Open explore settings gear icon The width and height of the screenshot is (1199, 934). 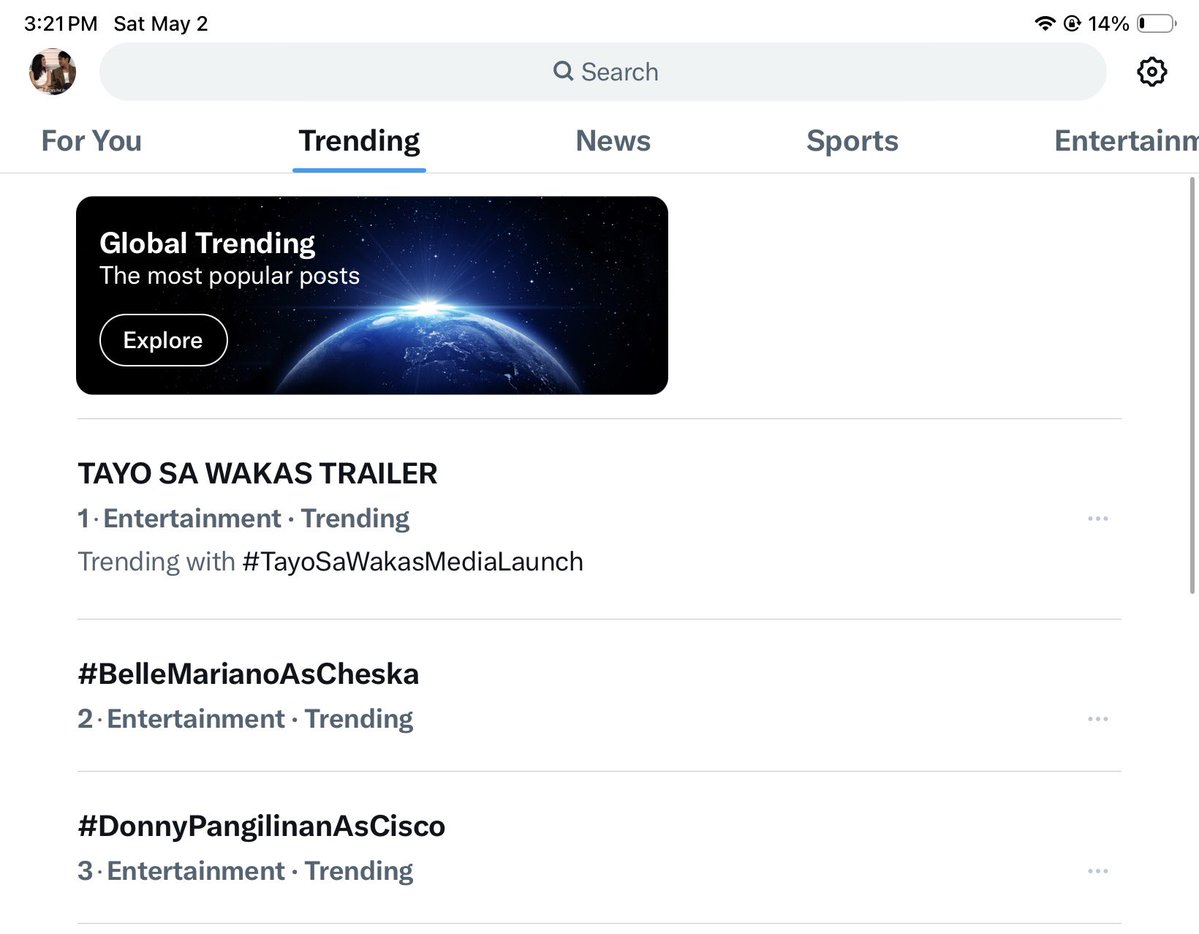(1152, 72)
